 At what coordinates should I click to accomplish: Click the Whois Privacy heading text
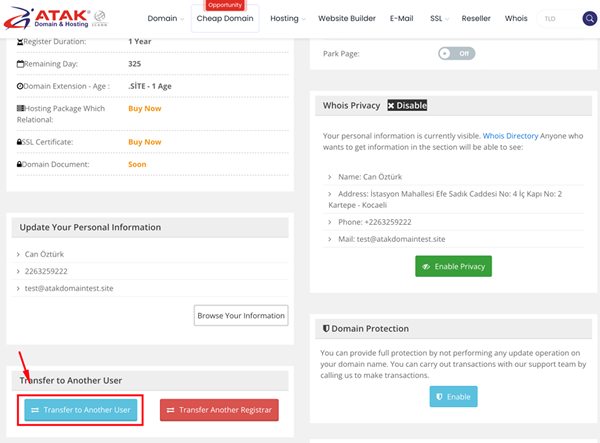click(x=351, y=106)
